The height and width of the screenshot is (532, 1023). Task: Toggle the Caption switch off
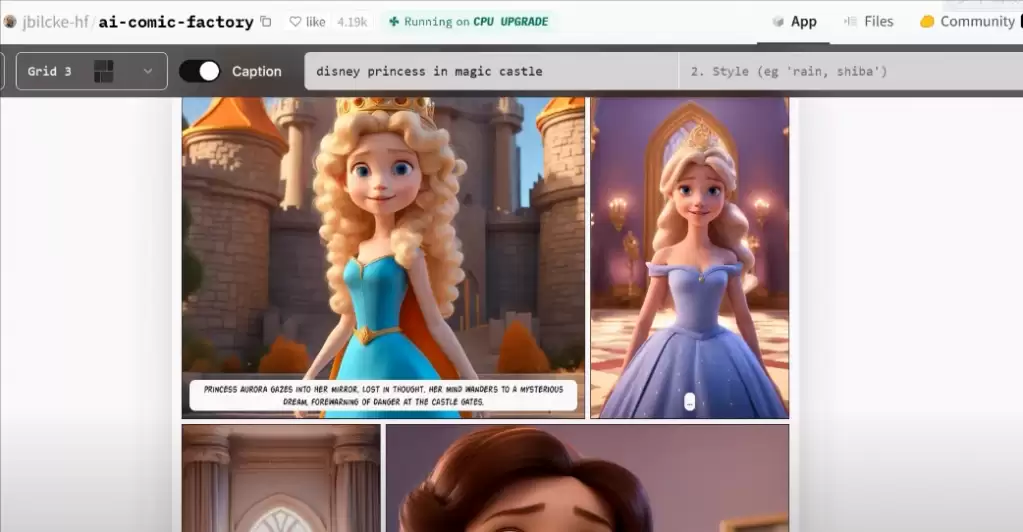pyautogui.click(x=200, y=71)
